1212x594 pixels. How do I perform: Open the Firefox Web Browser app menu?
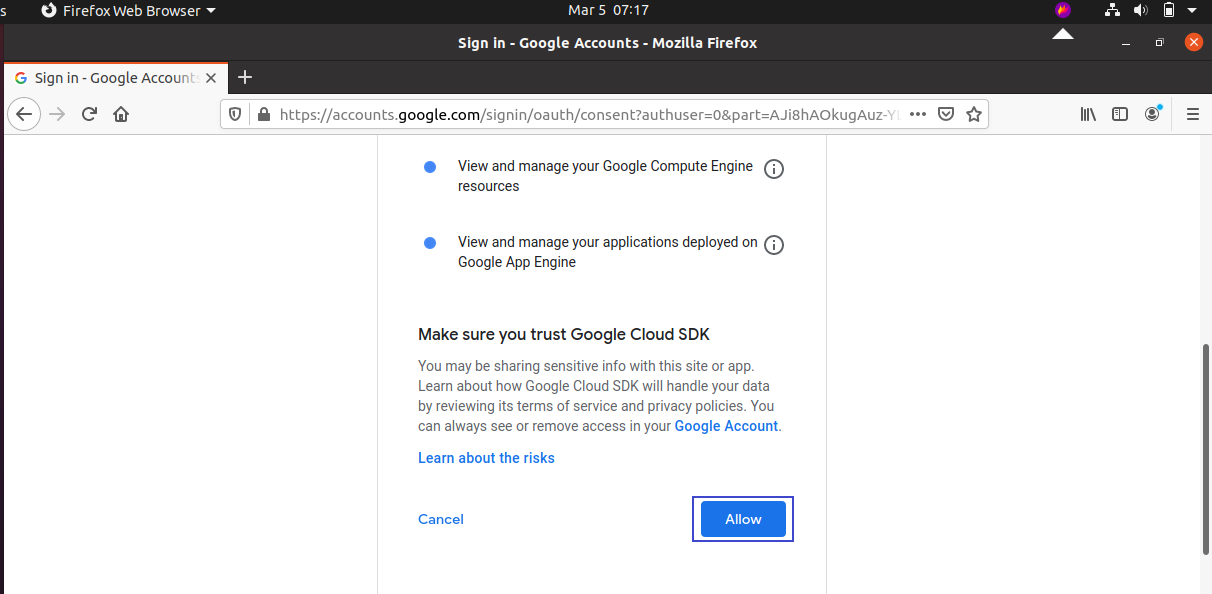128,10
